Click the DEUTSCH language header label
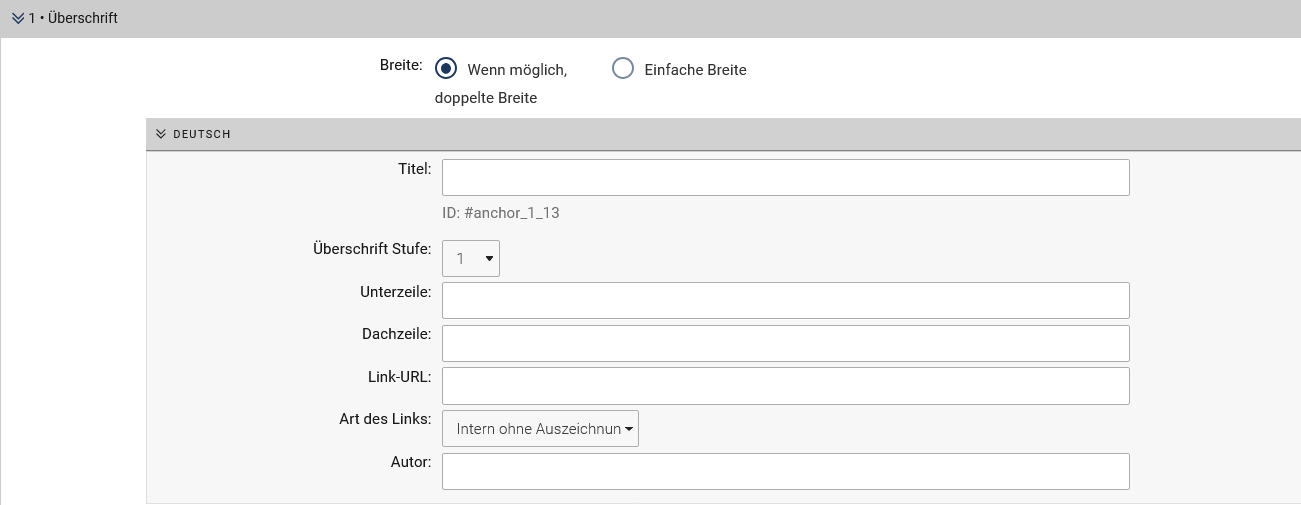 click(202, 134)
